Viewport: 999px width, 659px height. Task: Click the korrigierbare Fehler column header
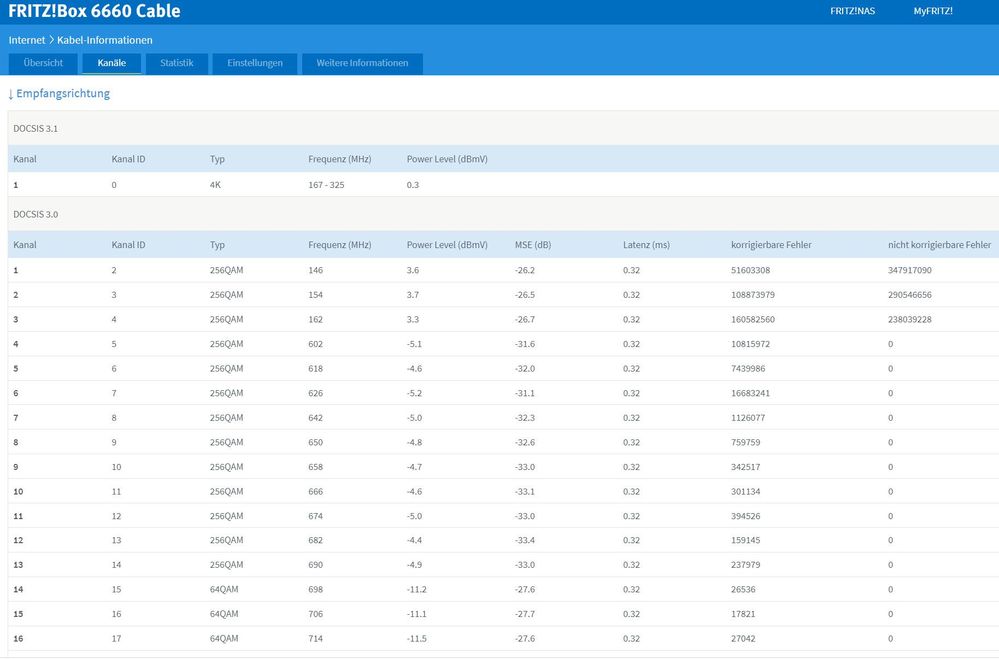coord(771,245)
